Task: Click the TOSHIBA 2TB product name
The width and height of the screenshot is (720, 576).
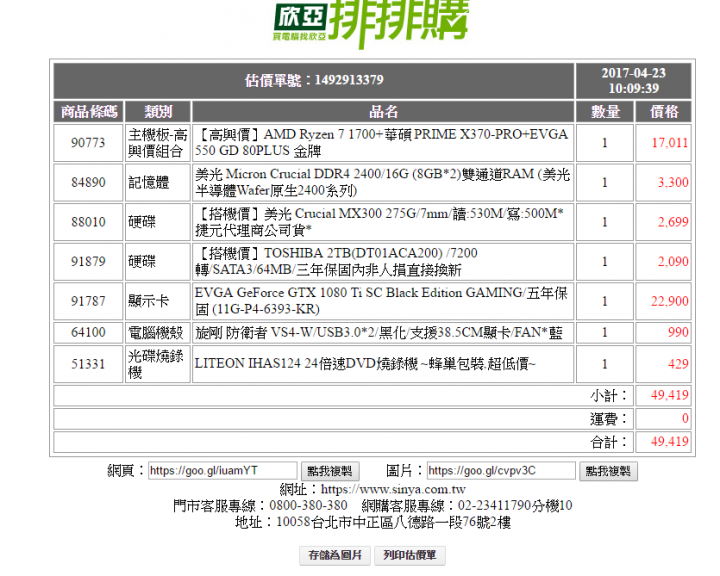Action: pos(336,261)
